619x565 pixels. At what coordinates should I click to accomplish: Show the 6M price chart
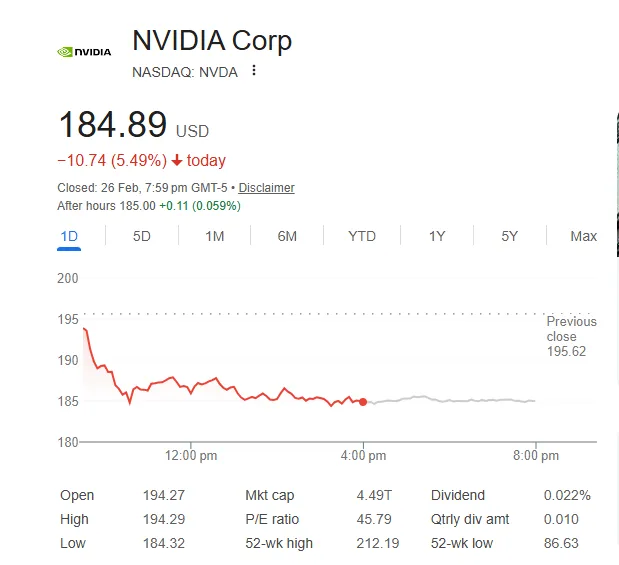[x=287, y=237]
